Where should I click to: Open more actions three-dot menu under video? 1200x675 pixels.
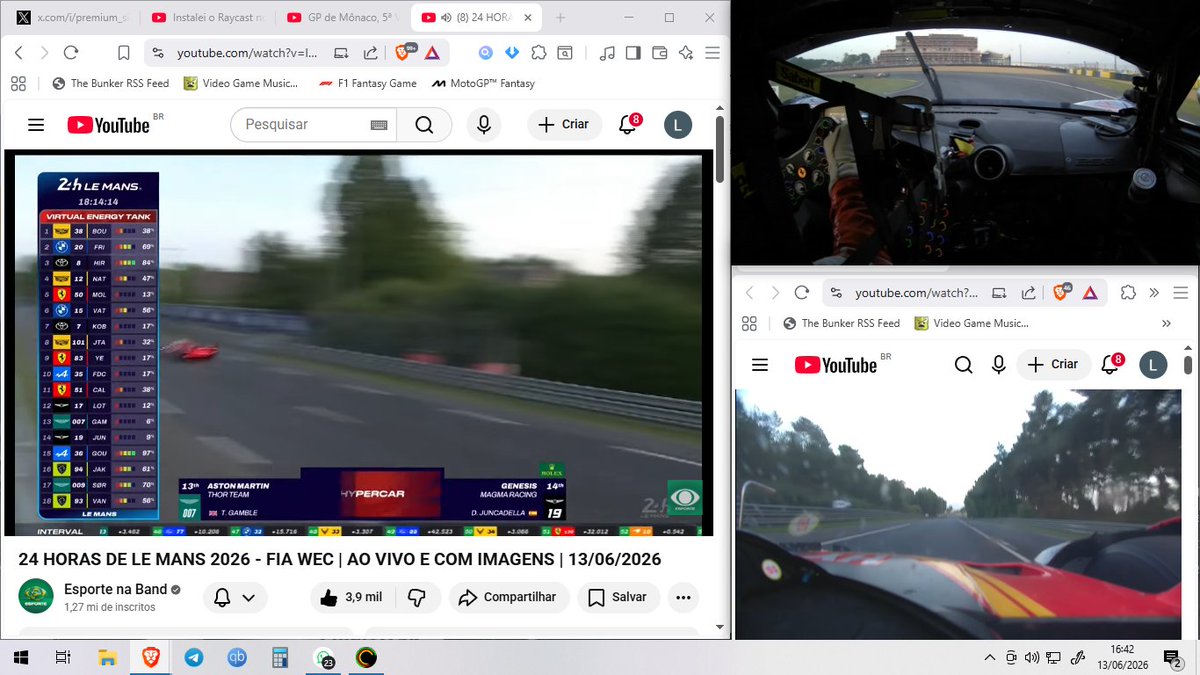tap(684, 598)
